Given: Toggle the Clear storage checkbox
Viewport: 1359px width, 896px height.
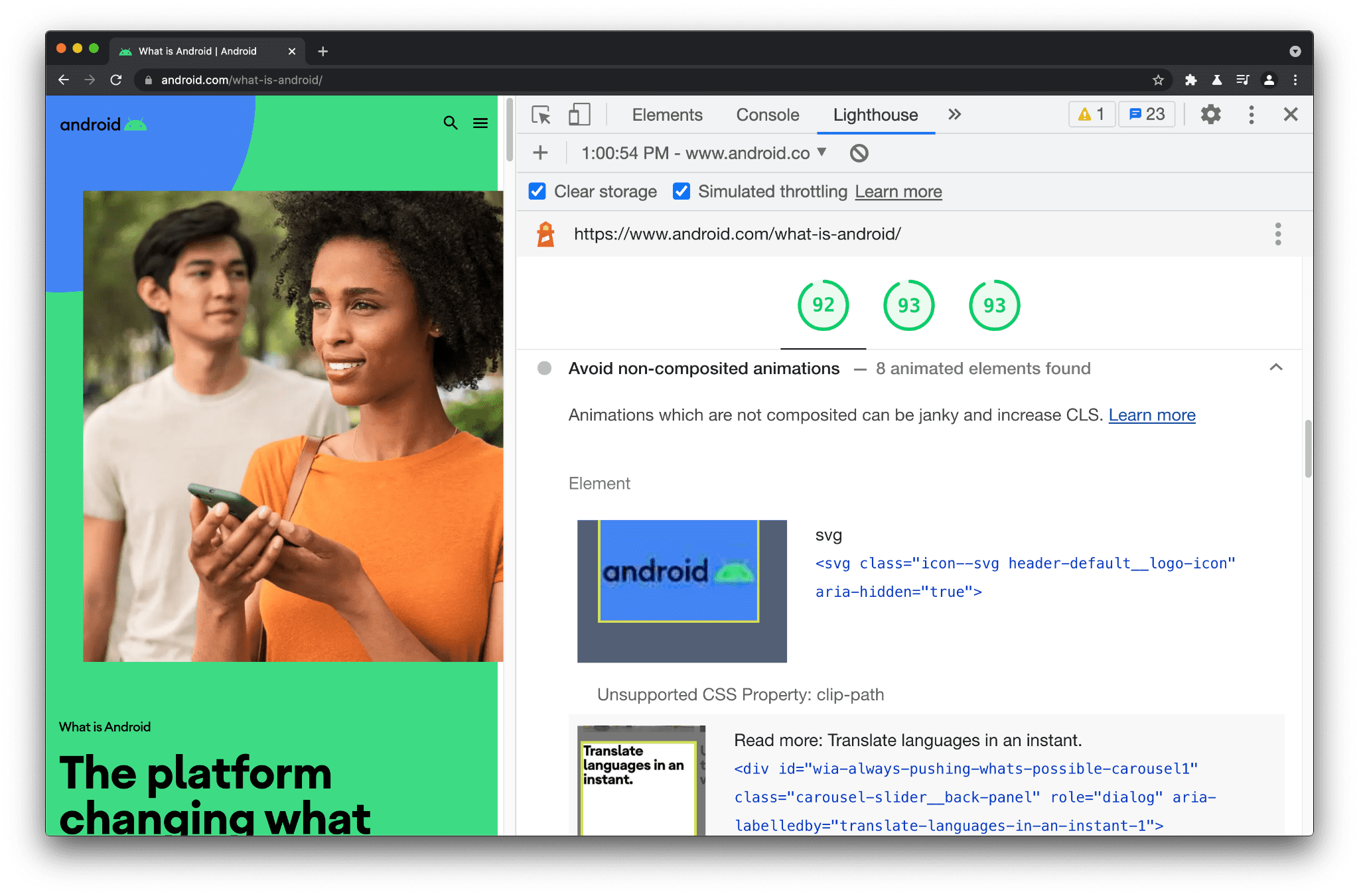Looking at the screenshot, I should click(x=538, y=191).
